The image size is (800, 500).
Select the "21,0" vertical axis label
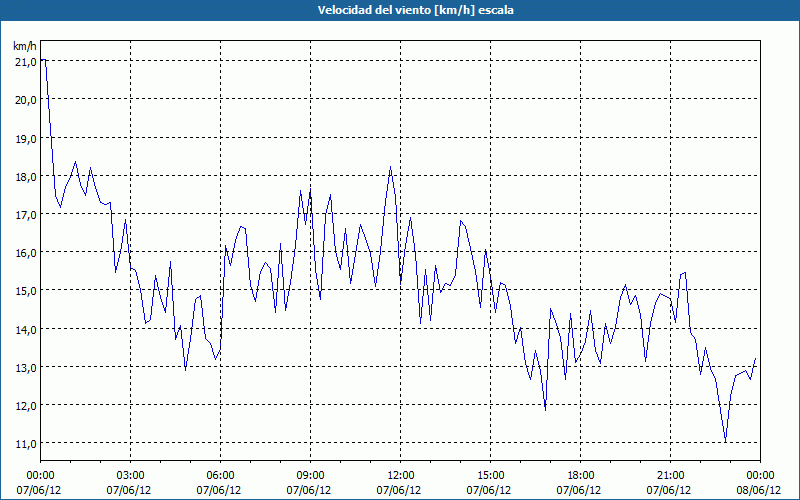click(x=26, y=62)
